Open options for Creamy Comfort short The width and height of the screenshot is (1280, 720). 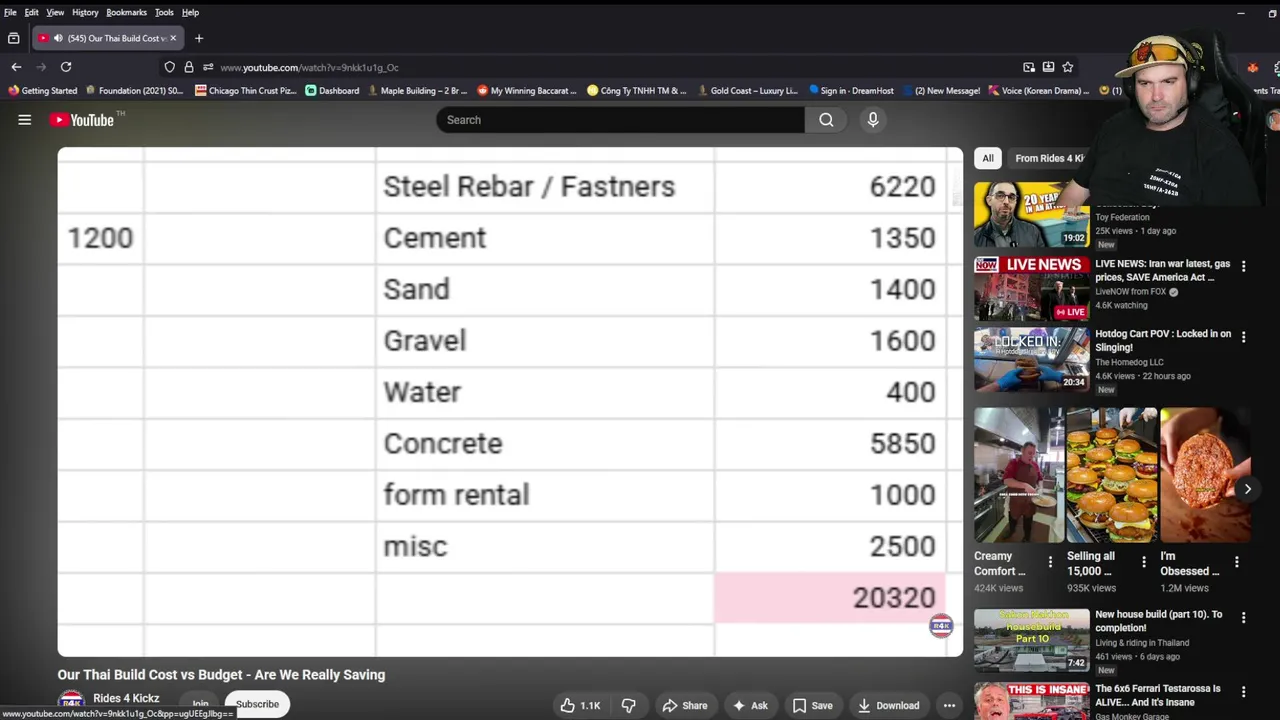coord(1050,563)
